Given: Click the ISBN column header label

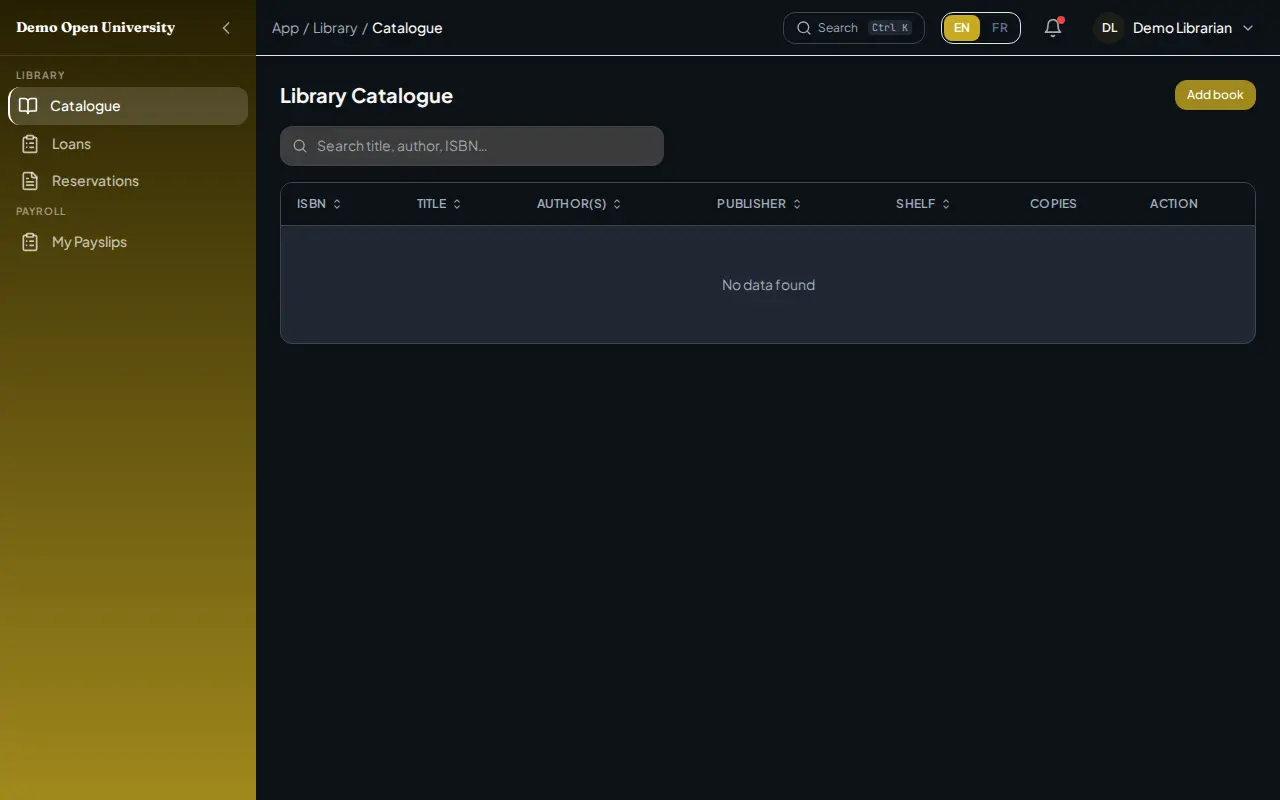Looking at the screenshot, I should coord(311,204).
